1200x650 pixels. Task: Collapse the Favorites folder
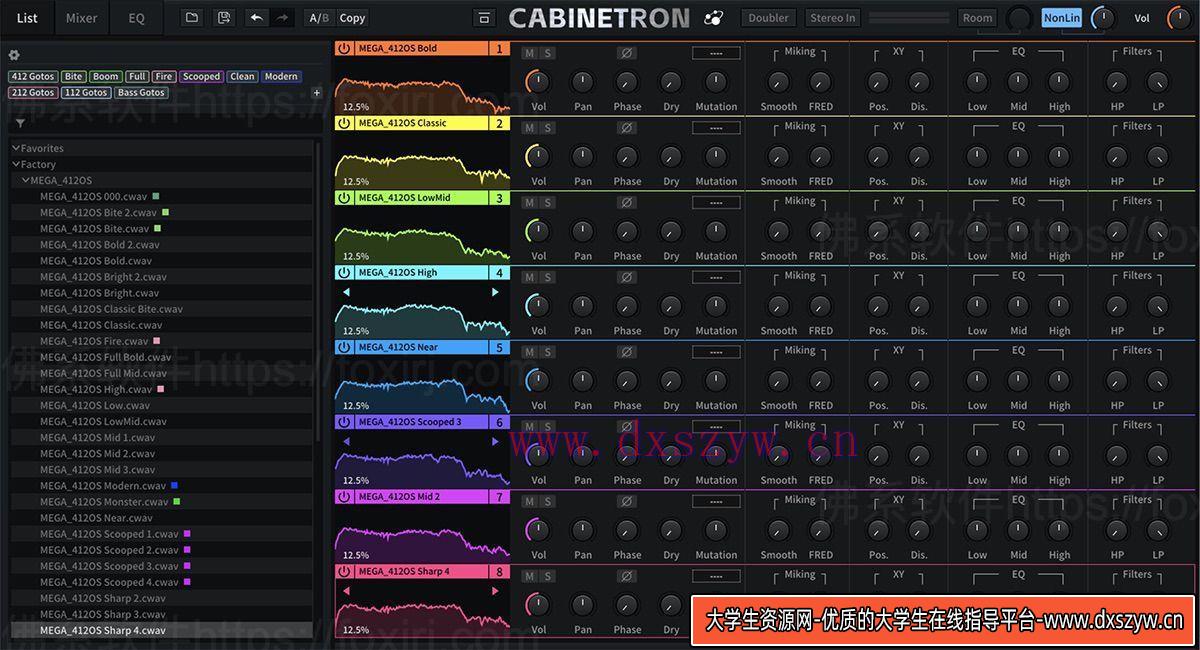[16, 148]
